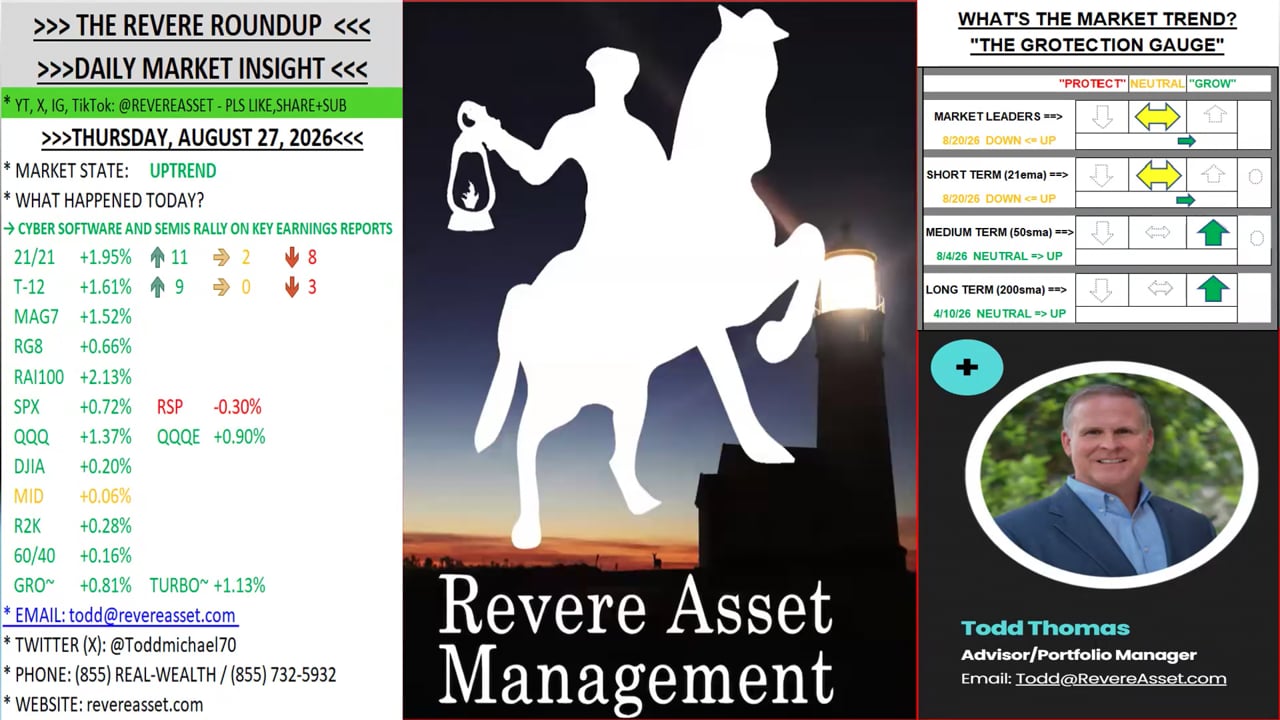This screenshot has height=720, width=1280.
Task: Click the red down arrow in the T-12 row
Action: 292,287
